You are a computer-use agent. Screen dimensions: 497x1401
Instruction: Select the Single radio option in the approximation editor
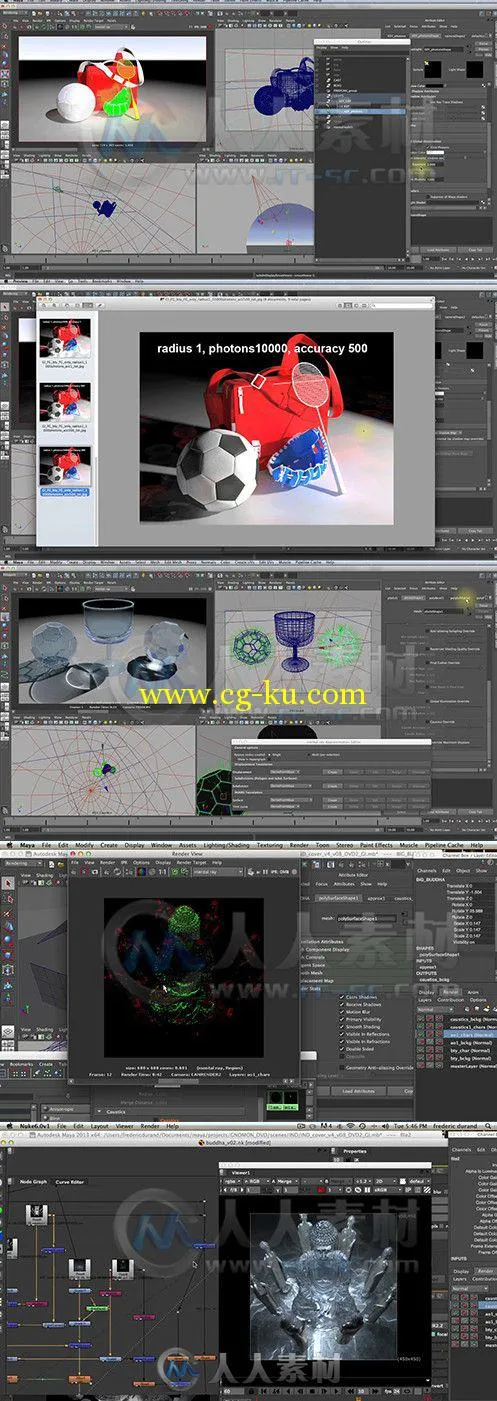coord(269,755)
